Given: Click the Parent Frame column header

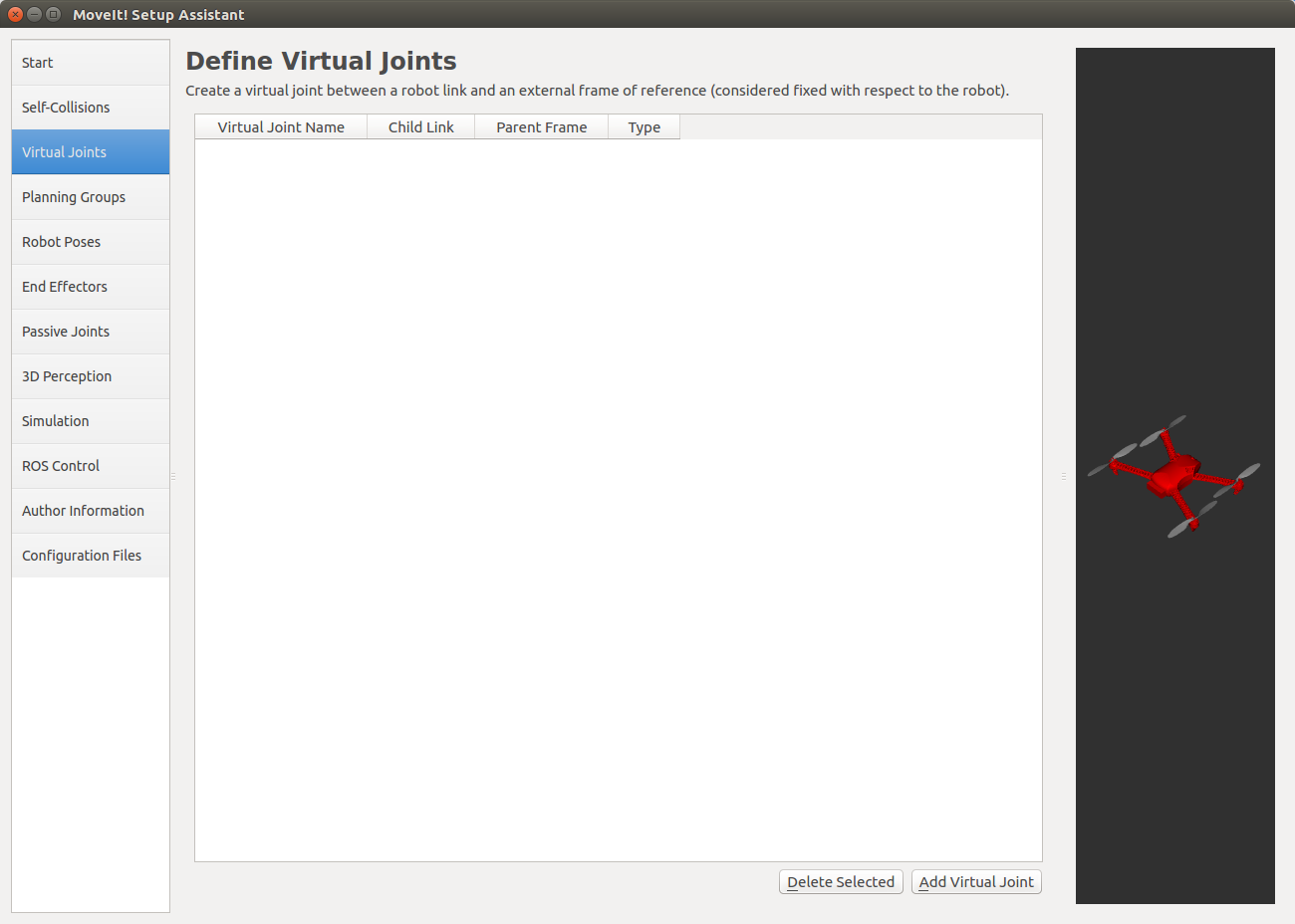Looking at the screenshot, I should (542, 127).
